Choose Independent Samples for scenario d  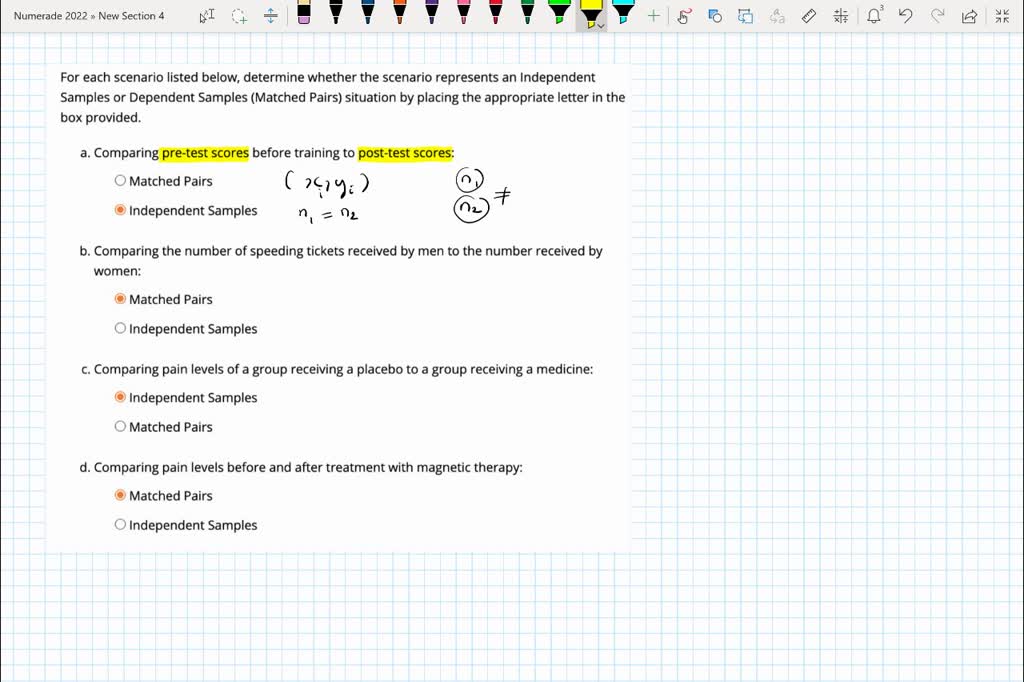pyautogui.click(x=121, y=525)
